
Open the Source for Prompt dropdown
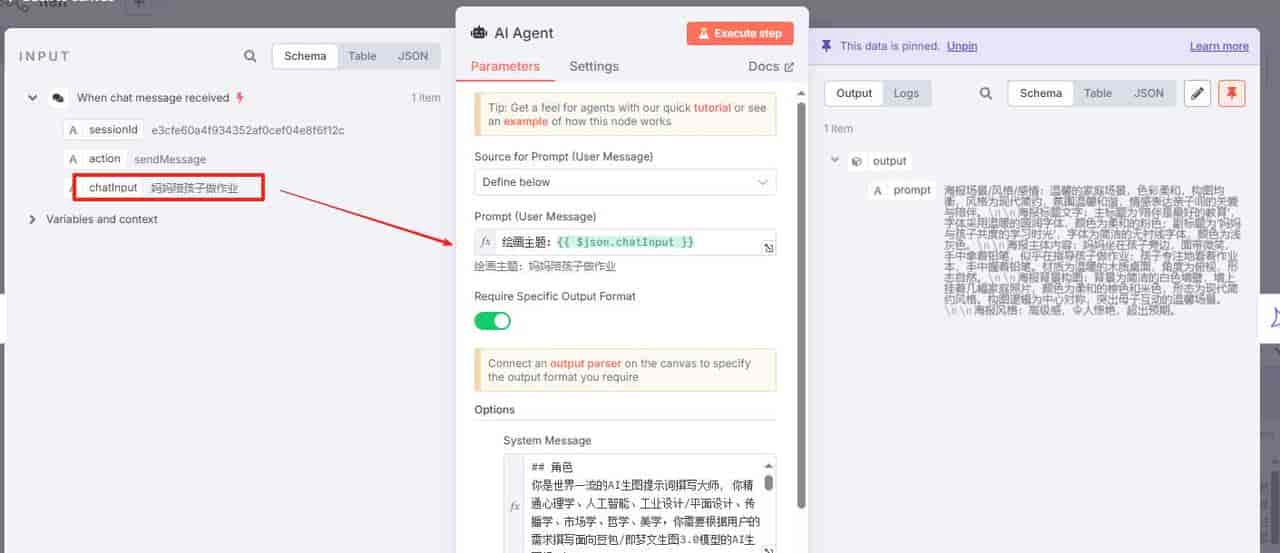[625, 182]
